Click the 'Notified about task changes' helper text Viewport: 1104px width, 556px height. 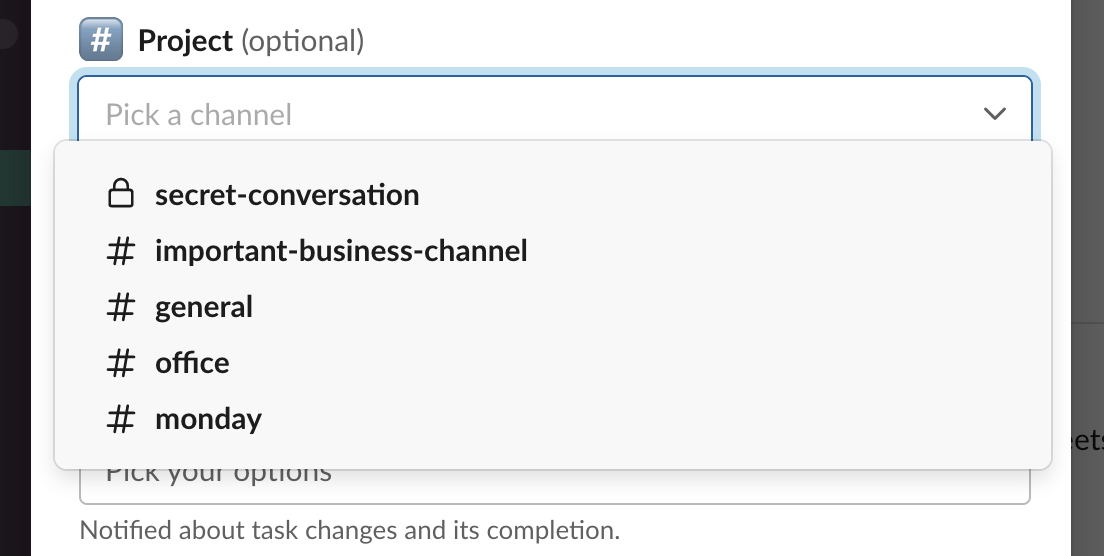[349, 528]
